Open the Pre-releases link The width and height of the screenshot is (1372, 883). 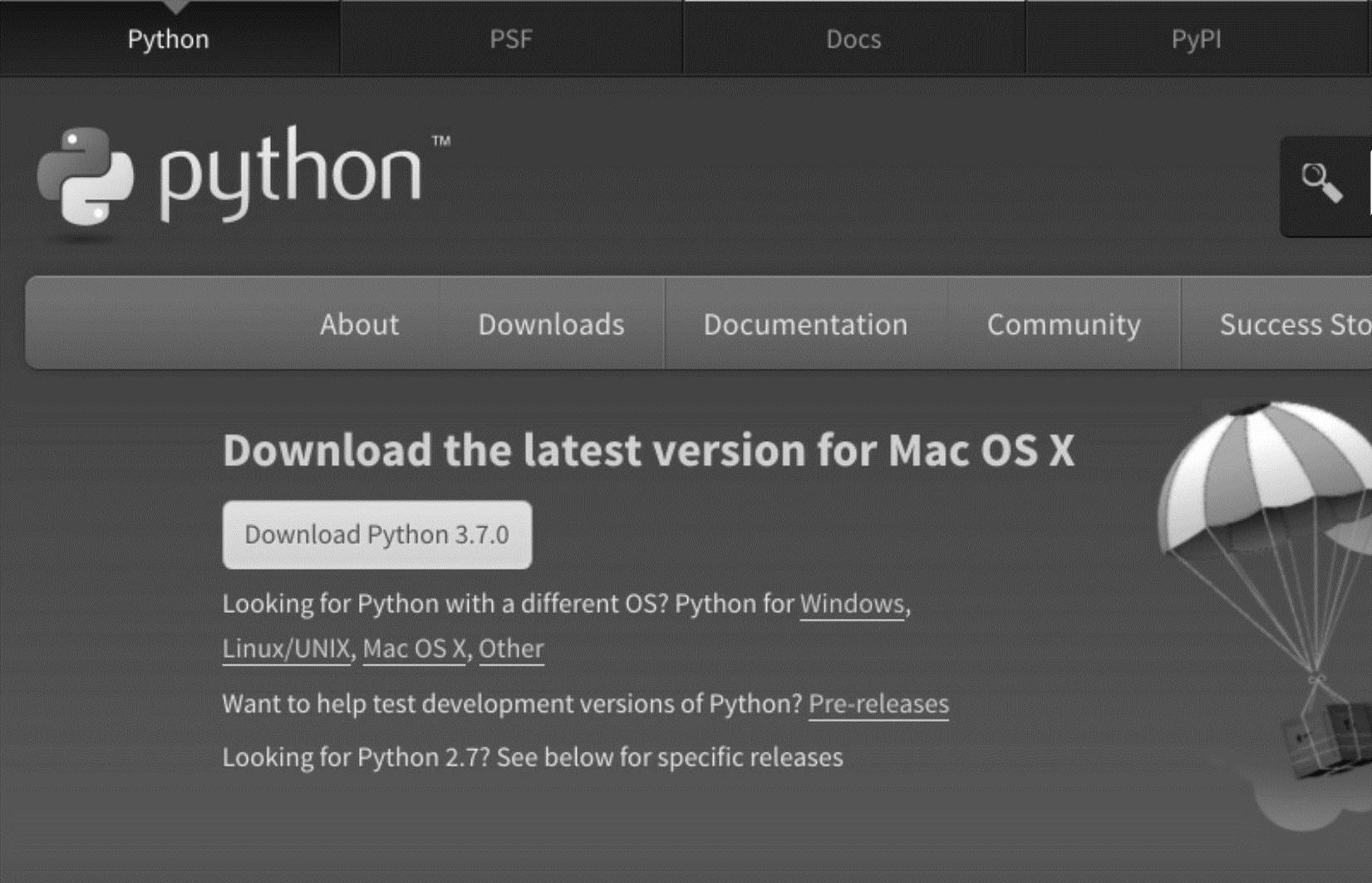pyautogui.click(x=878, y=704)
